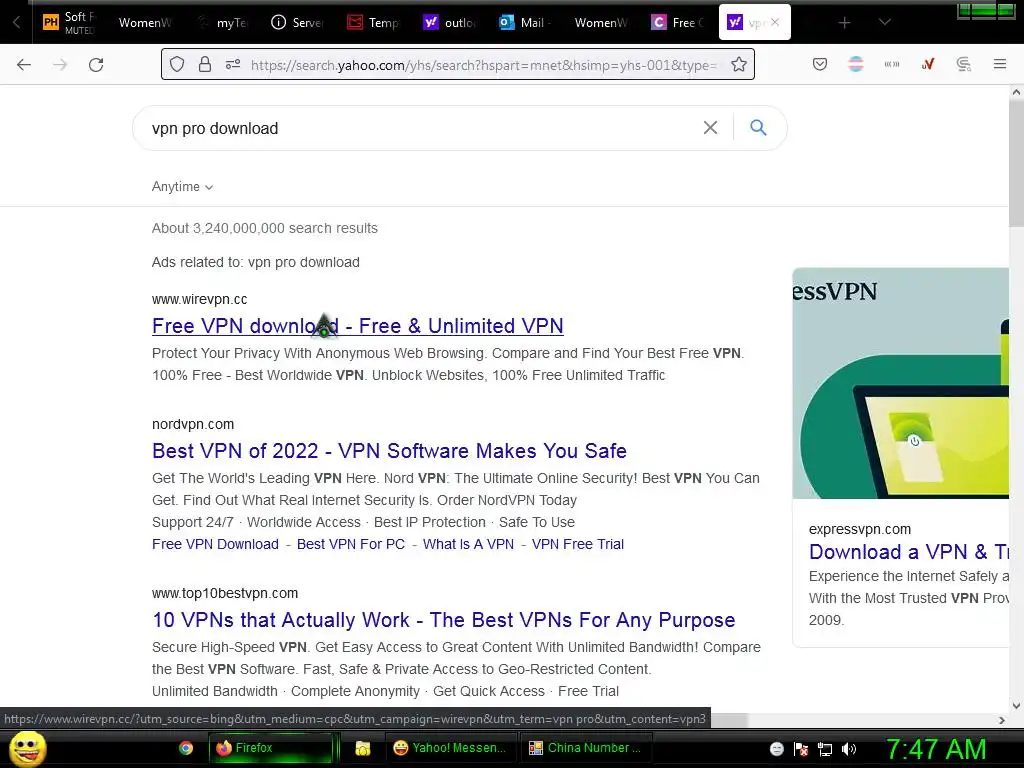Click the red V extension icon
The width and height of the screenshot is (1024, 768).
(x=927, y=64)
